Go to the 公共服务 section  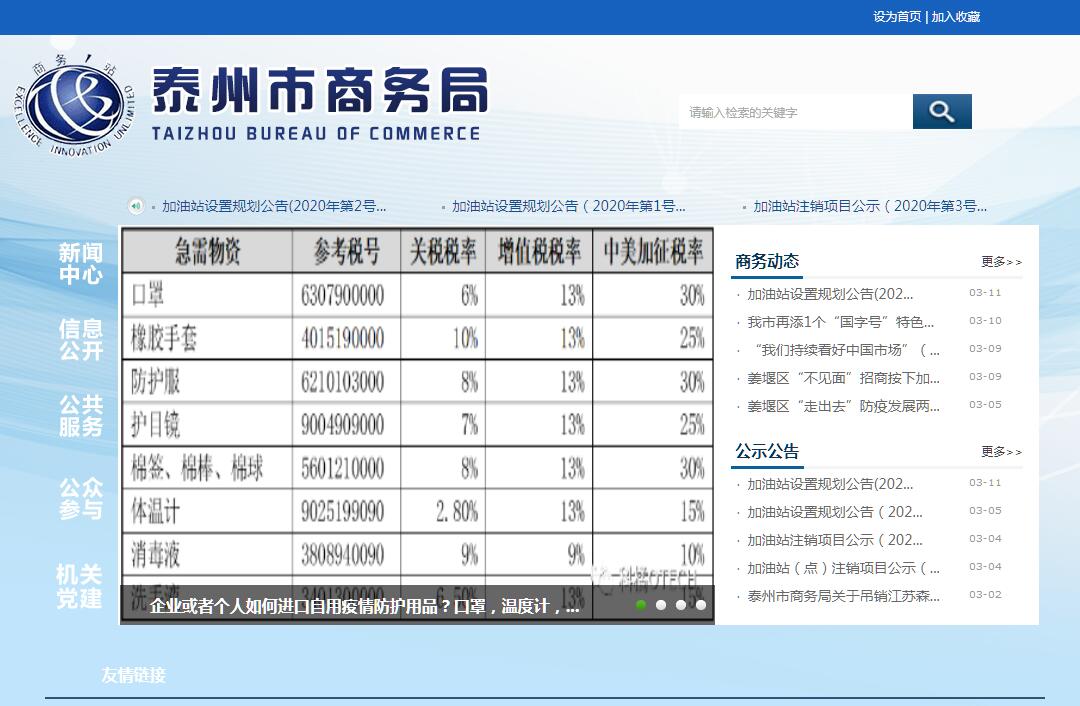(x=80, y=416)
